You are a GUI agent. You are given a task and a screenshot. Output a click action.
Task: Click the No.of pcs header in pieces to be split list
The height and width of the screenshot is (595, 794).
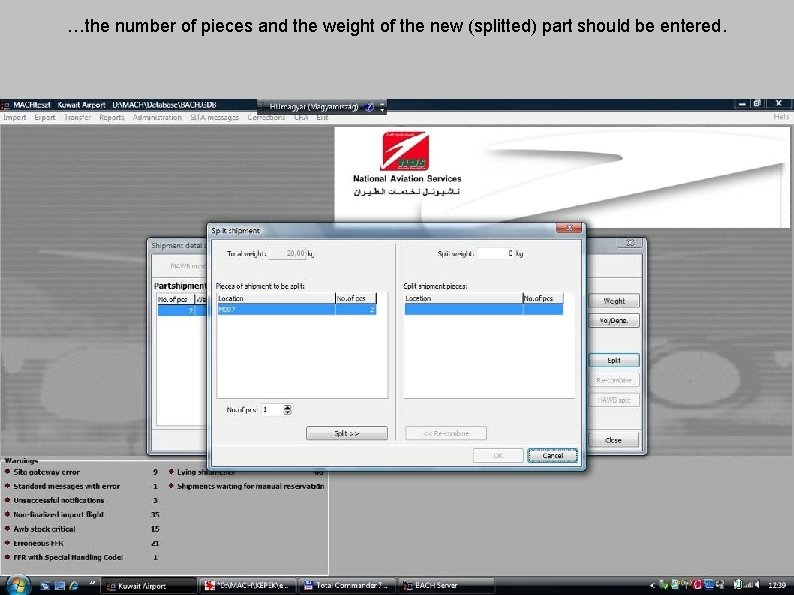point(355,298)
